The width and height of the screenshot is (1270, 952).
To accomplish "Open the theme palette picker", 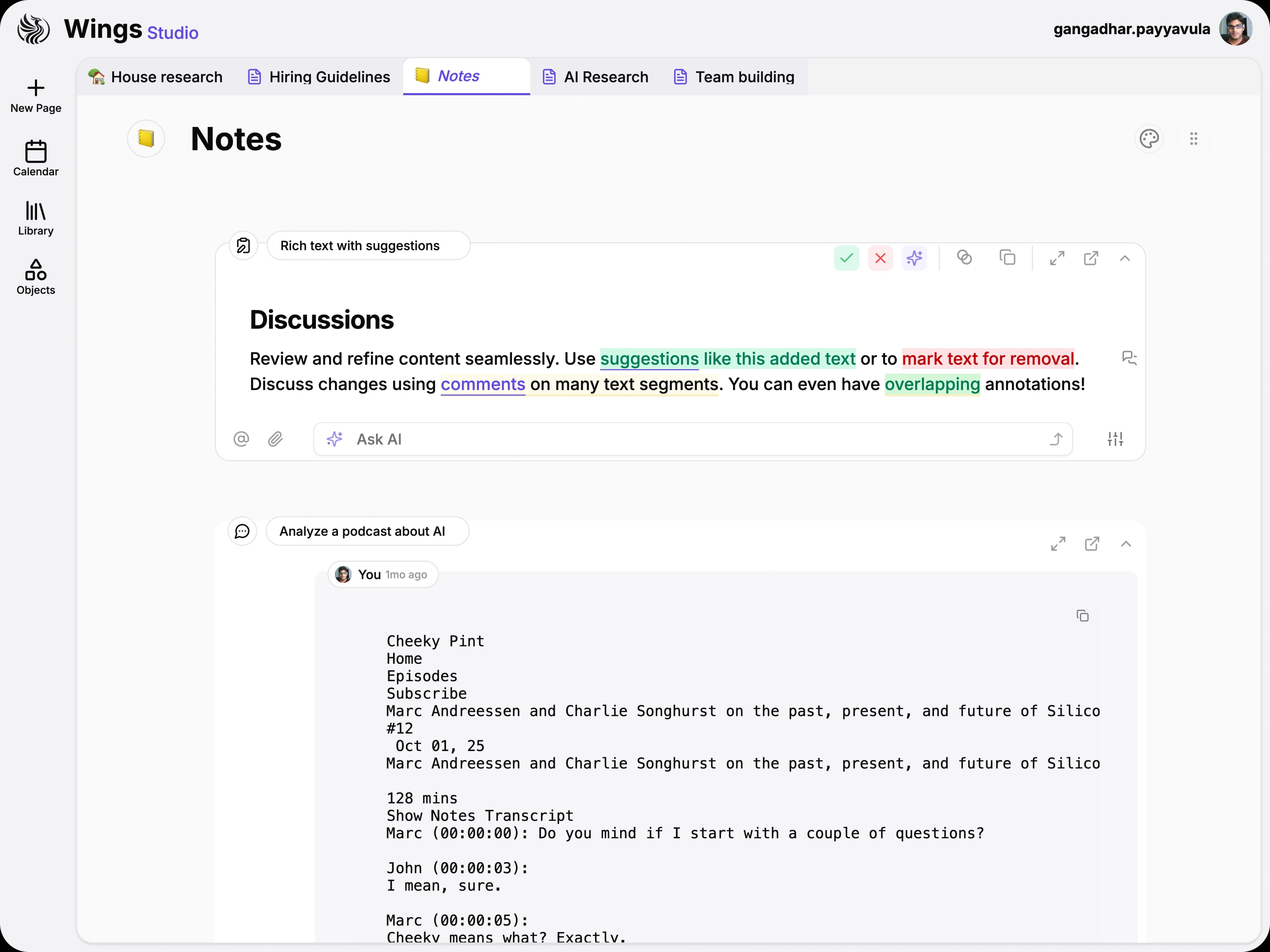I will pos(1149,138).
